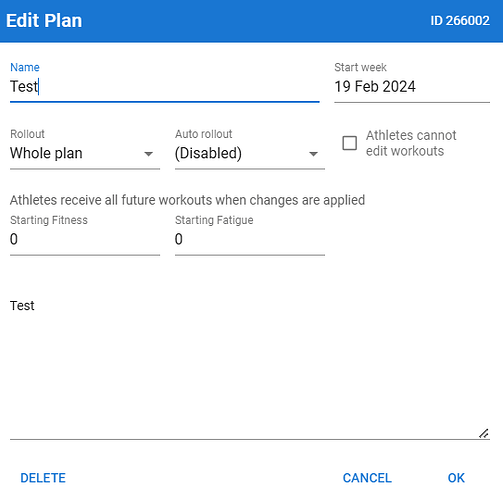Open the Auto rollout dropdown arrow
The image size is (503, 500).
[313, 154]
